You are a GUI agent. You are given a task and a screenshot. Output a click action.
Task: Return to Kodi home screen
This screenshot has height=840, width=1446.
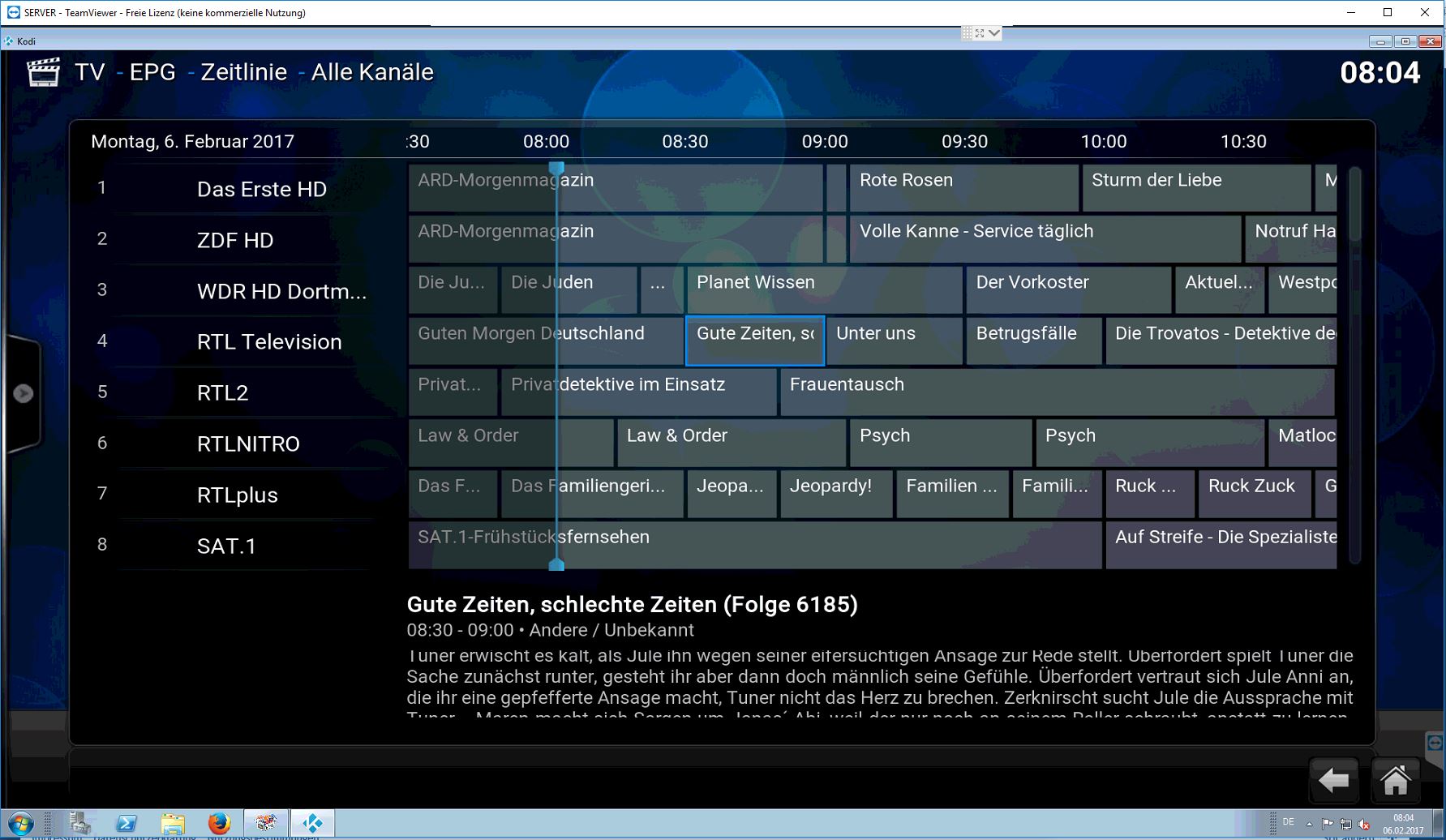point(1396,780)
